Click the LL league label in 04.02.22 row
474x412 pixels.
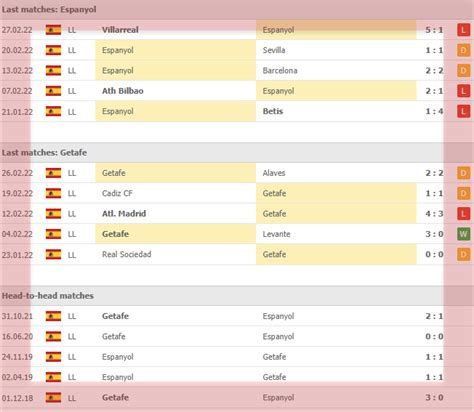72,234
